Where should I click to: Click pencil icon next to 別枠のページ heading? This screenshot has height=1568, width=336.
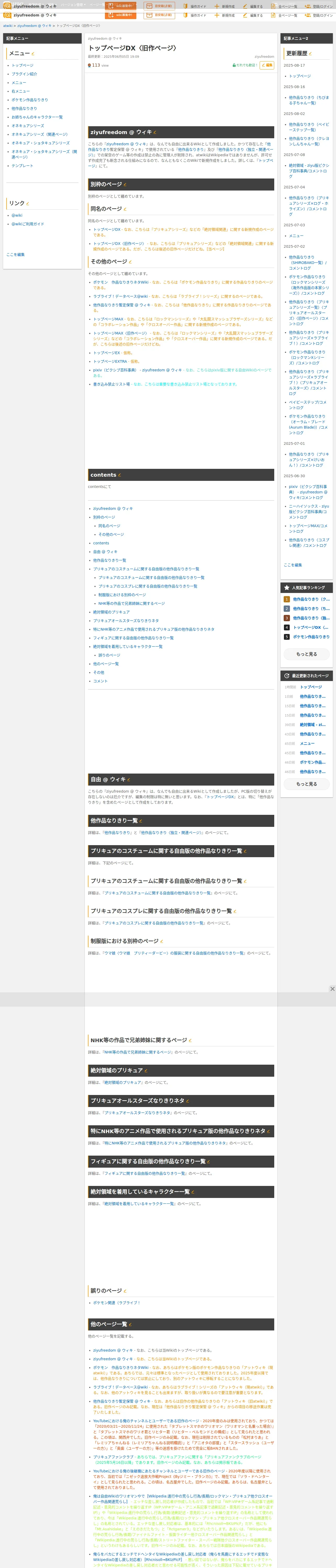click(125, 185)
